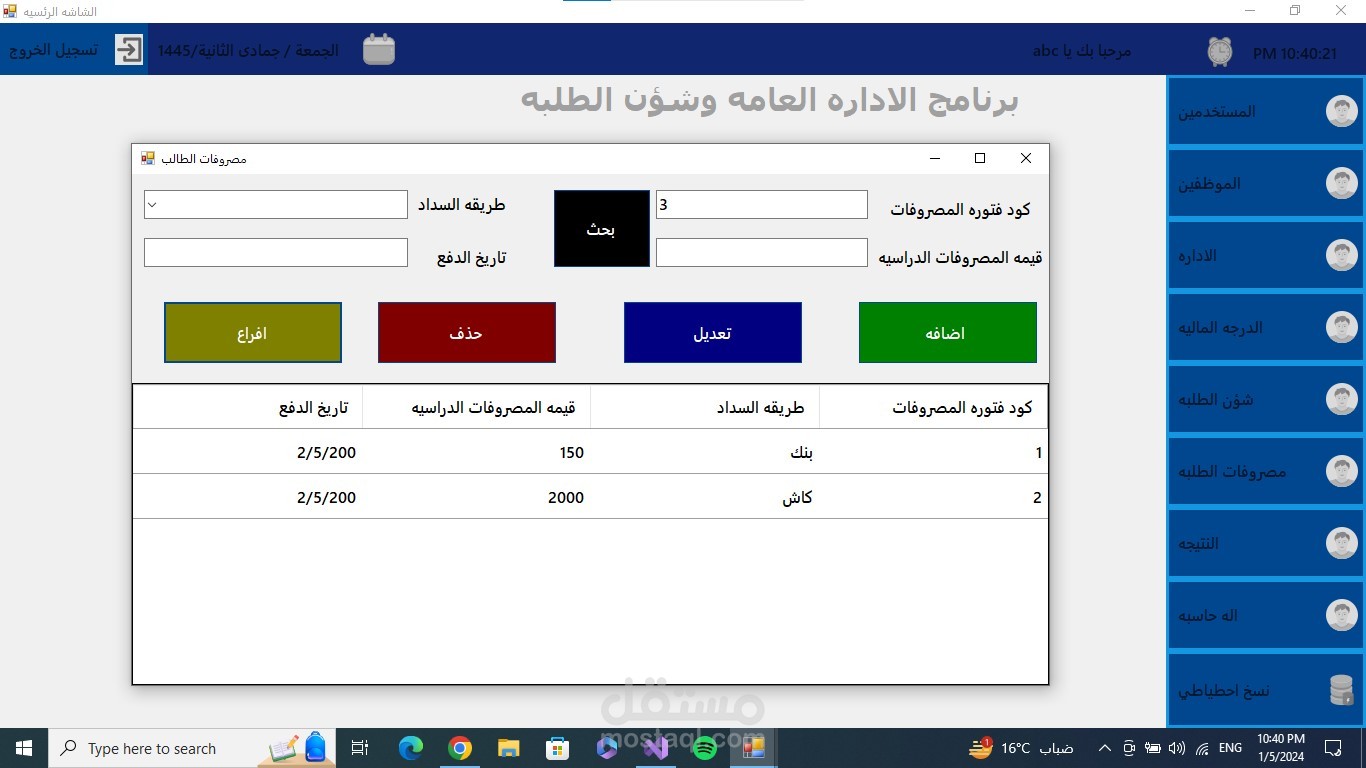Show hidden system tray icons
This screenshot has height=768, width=1366.
(1105, 748)
